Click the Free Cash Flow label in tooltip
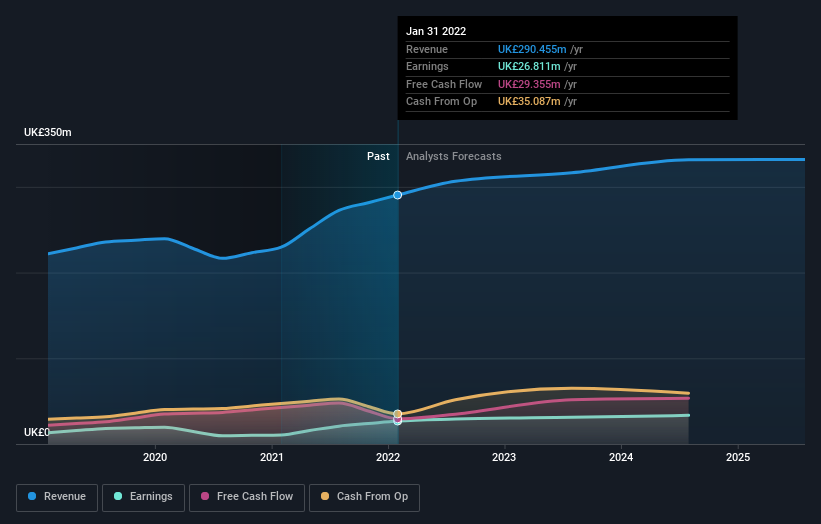Image resolution: width=821 pixels, height=524 pixels. (x=444, y=84)
